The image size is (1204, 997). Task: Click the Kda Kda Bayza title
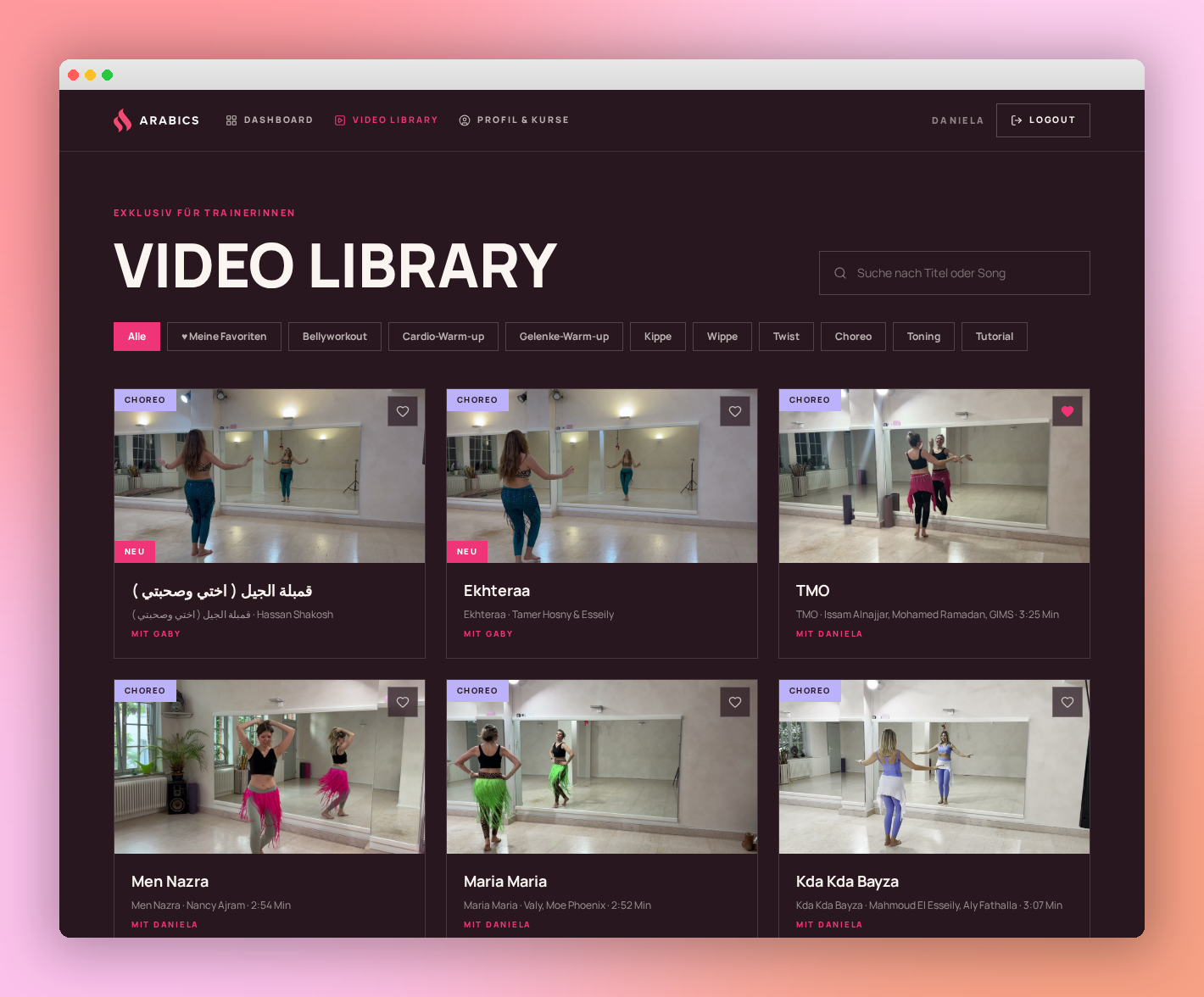pos(847,882)
